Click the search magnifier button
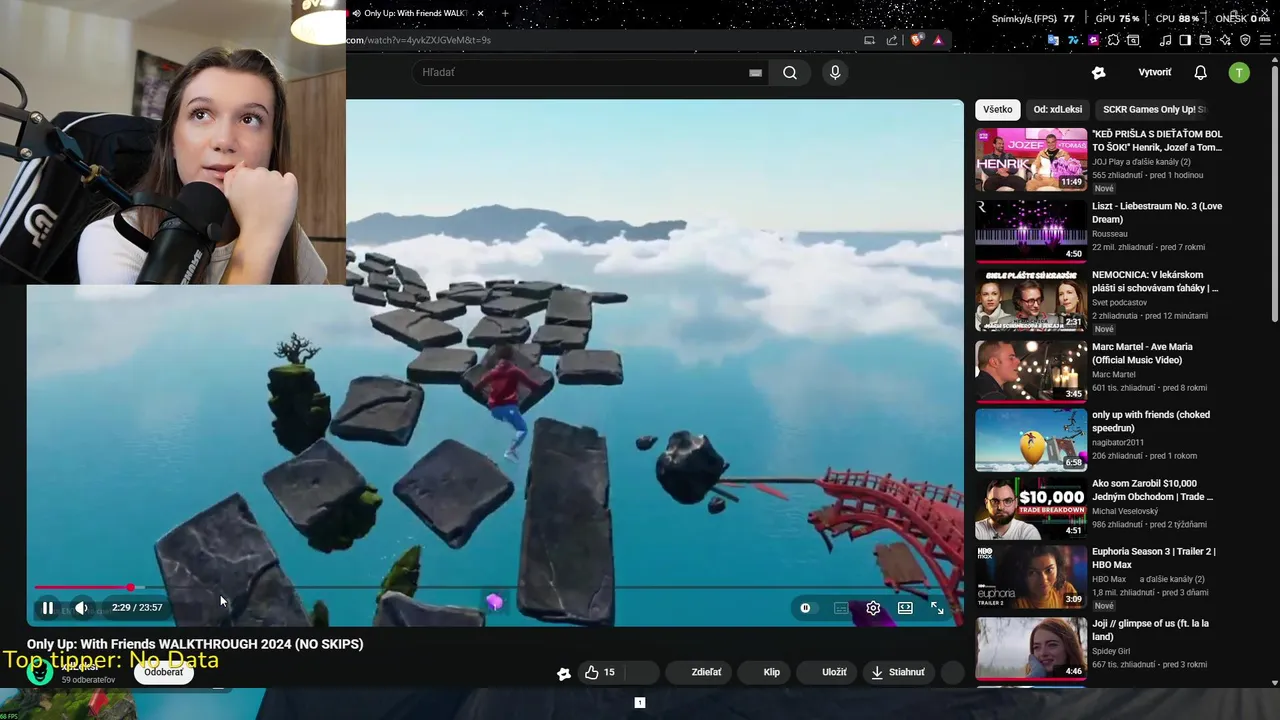This screenshot has width=1280, height=720. [790, 72]
